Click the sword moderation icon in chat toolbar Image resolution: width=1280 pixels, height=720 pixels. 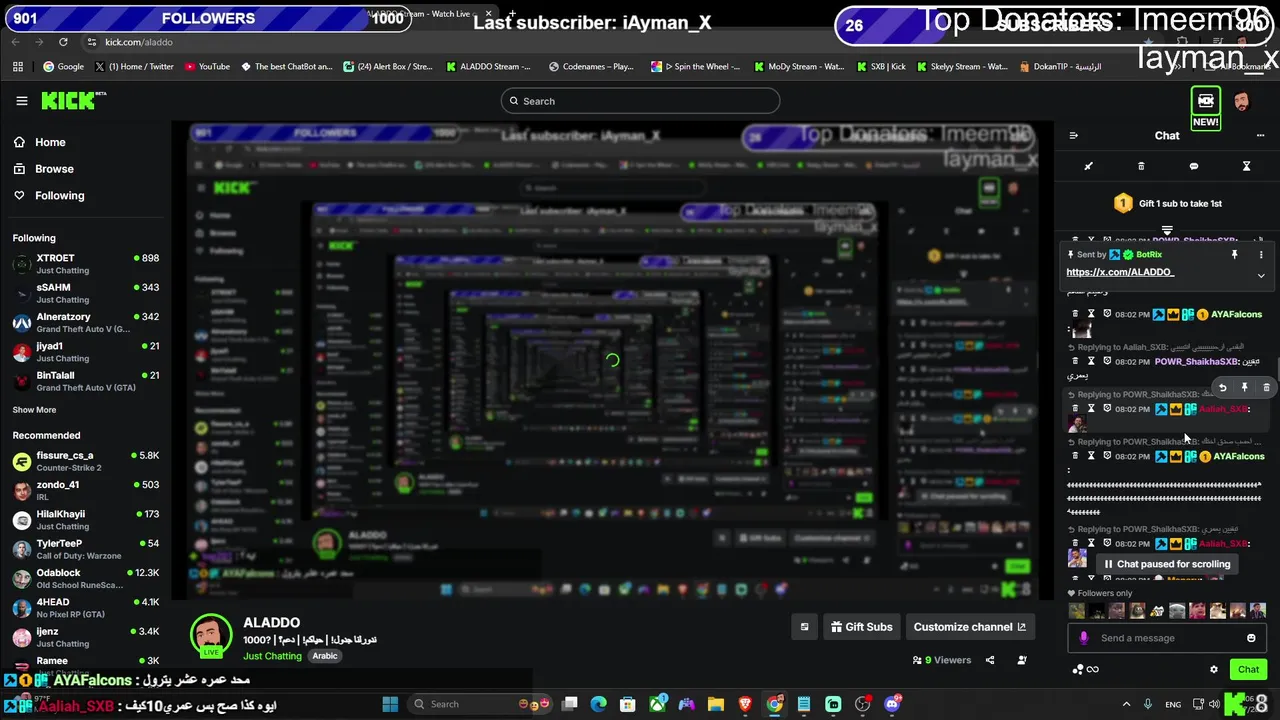click(1088, 166)
